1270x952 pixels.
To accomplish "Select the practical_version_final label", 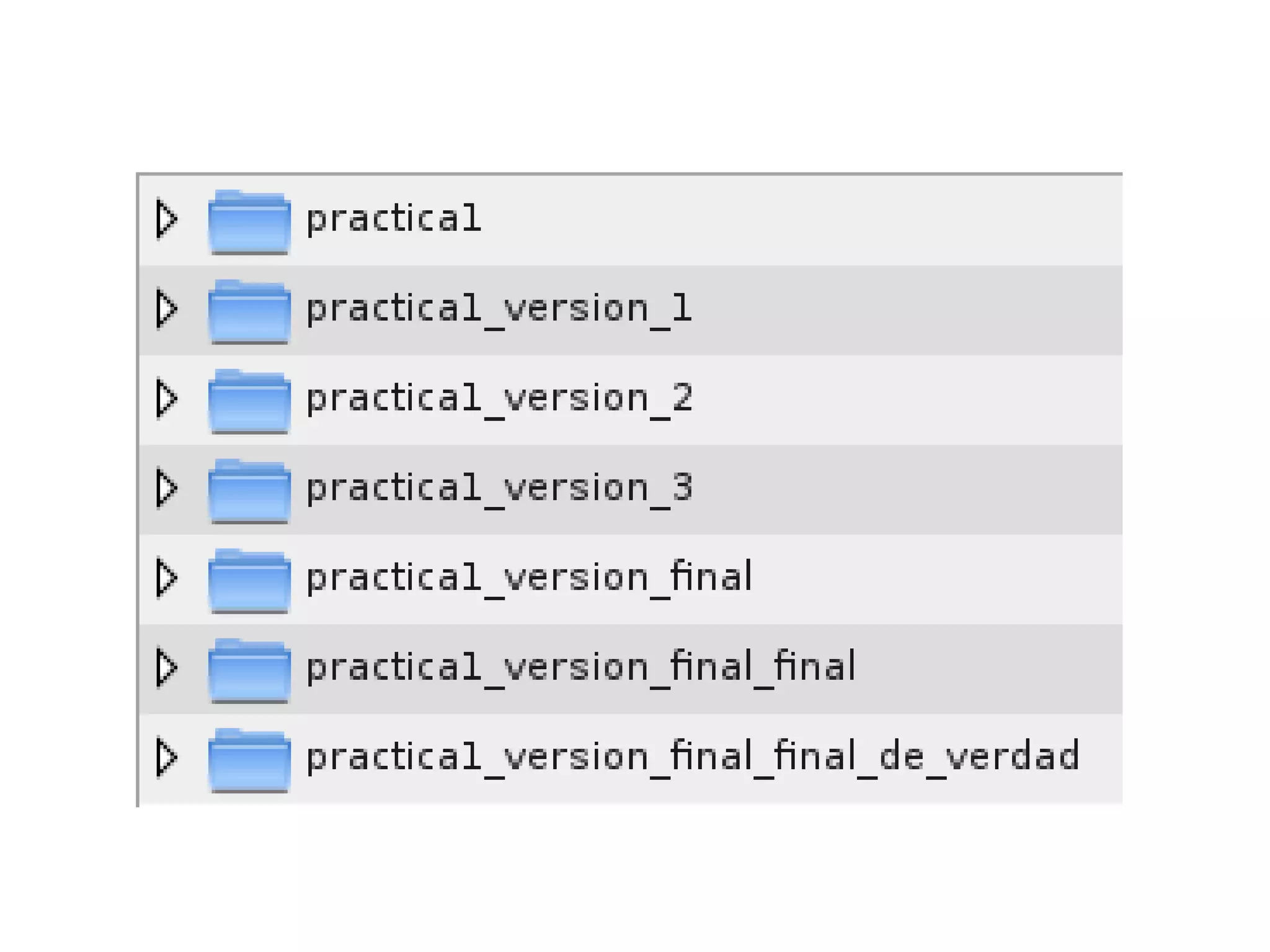I will tap(529, 577).
